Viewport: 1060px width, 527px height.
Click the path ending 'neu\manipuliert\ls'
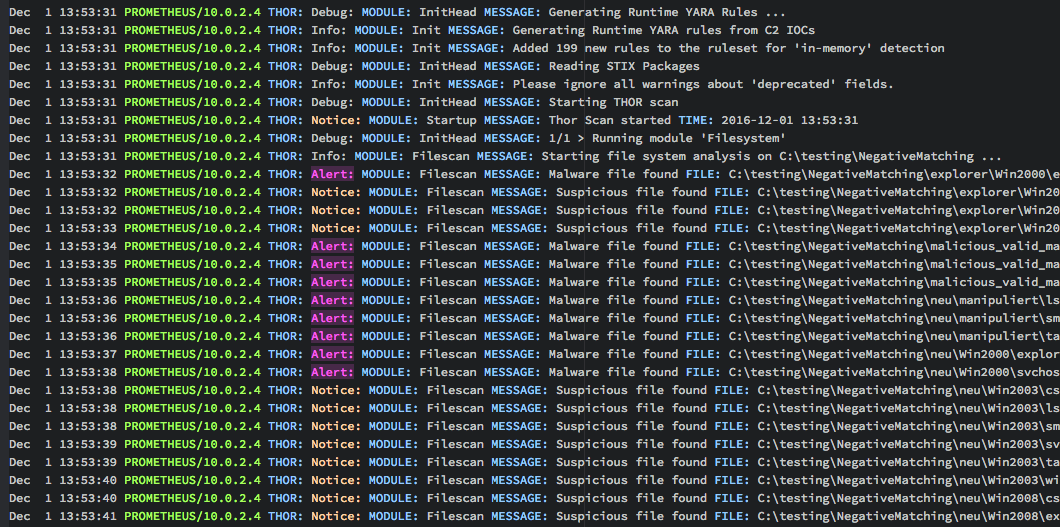(x=894, y=300)
